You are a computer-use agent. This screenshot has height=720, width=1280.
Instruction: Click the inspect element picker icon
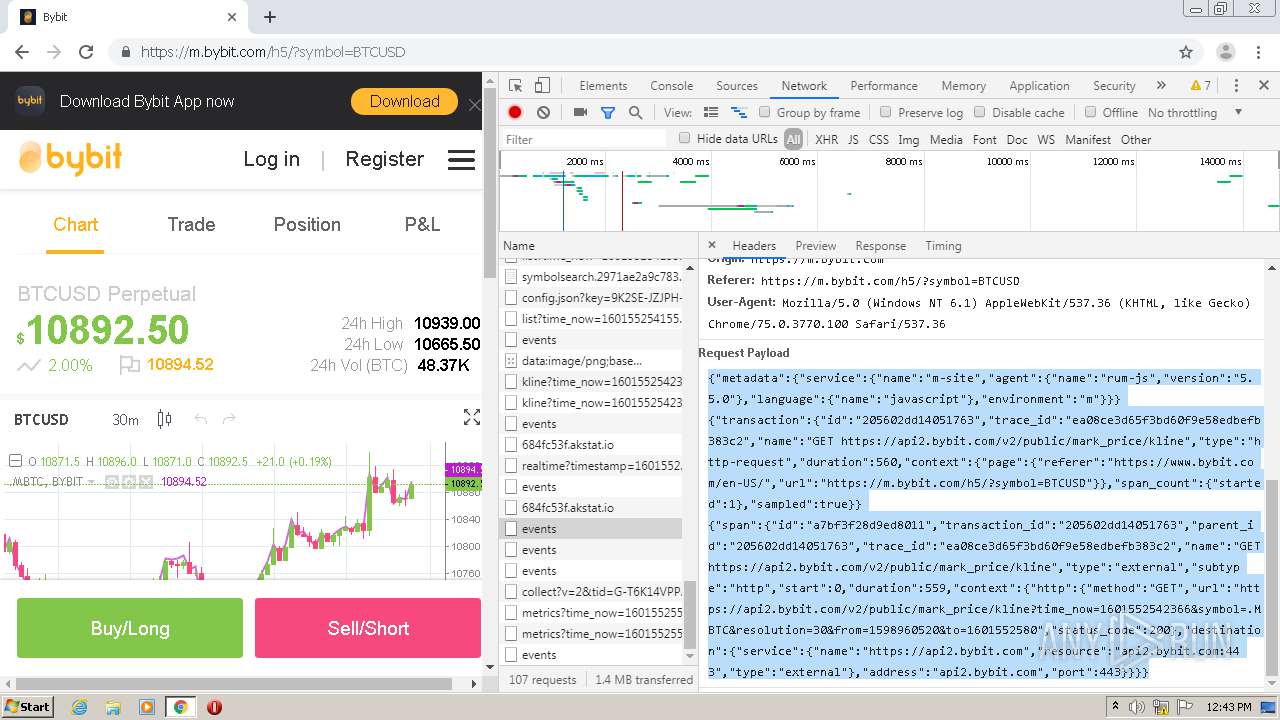pos(515,86)
